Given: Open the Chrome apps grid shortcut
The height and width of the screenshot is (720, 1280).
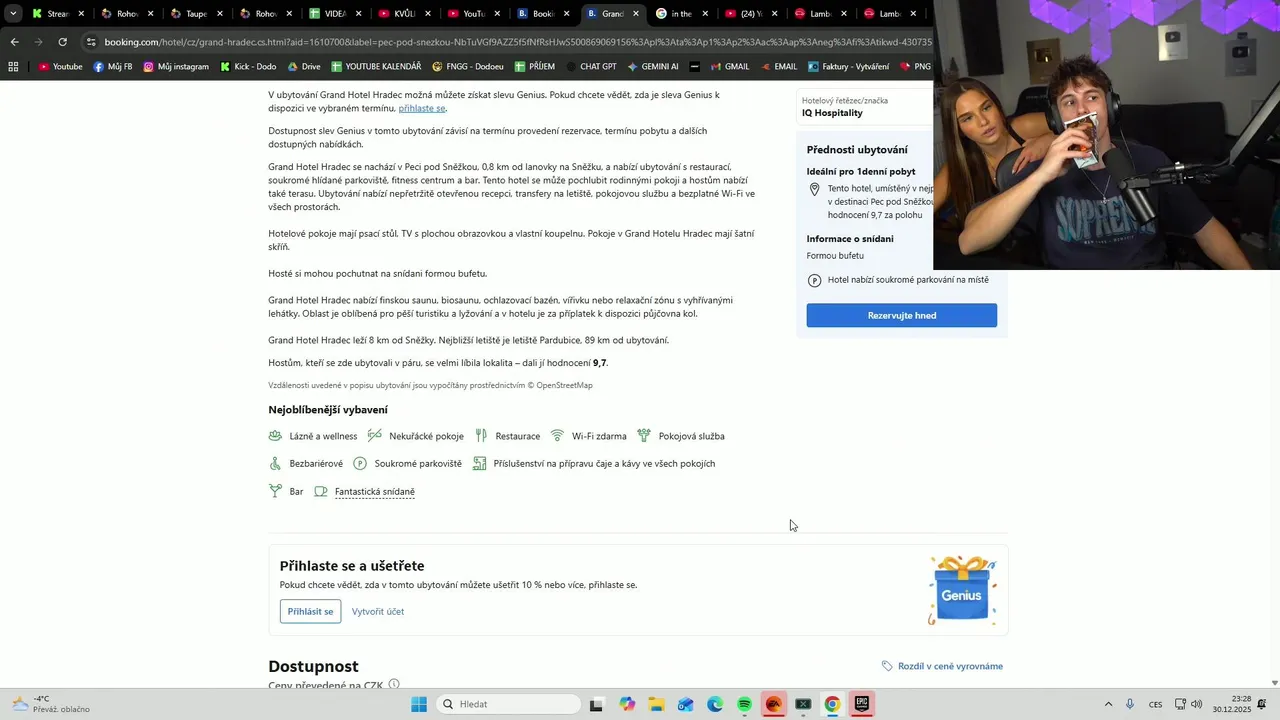Looking at the screenshot, I should point(13,67).
